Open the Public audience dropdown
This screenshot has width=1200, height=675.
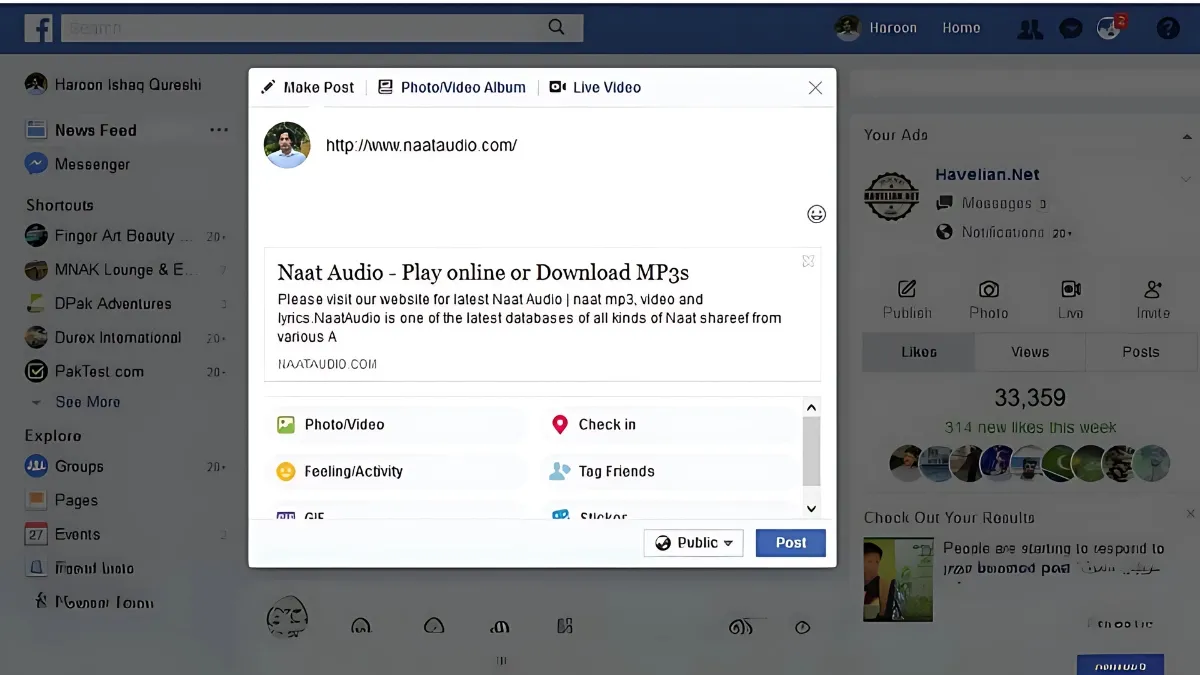[x=694, y=543]
